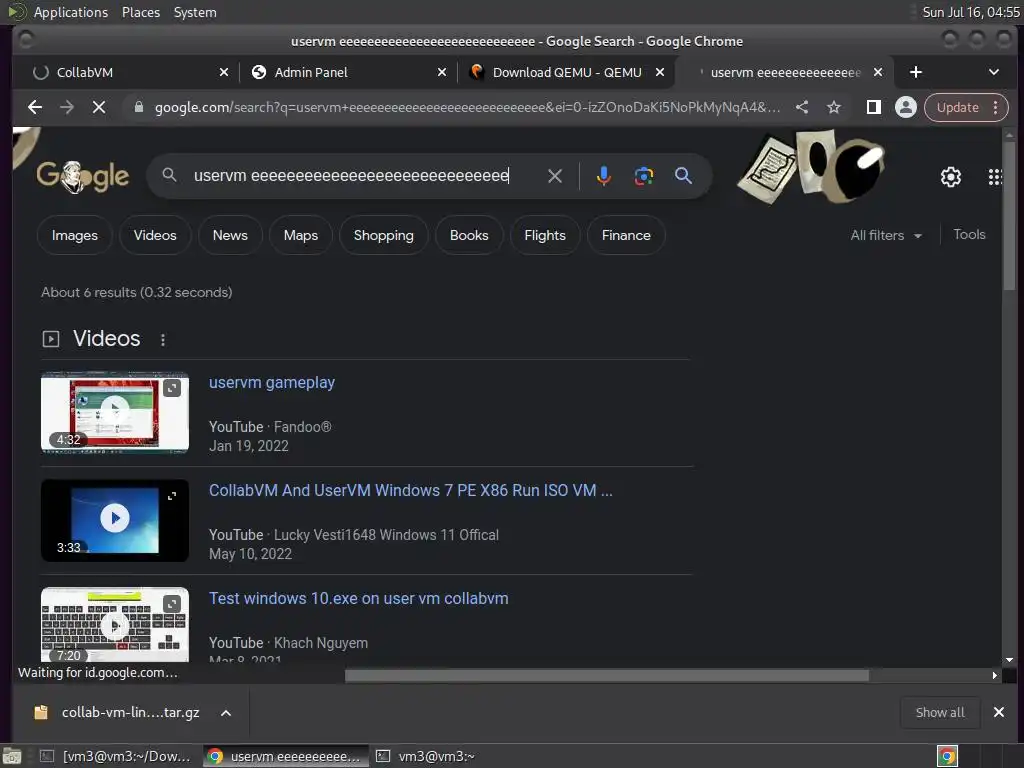Open 'Test windows 10.exe on user vm' link
Screen dimensions: 1024x768
(359, 598)
